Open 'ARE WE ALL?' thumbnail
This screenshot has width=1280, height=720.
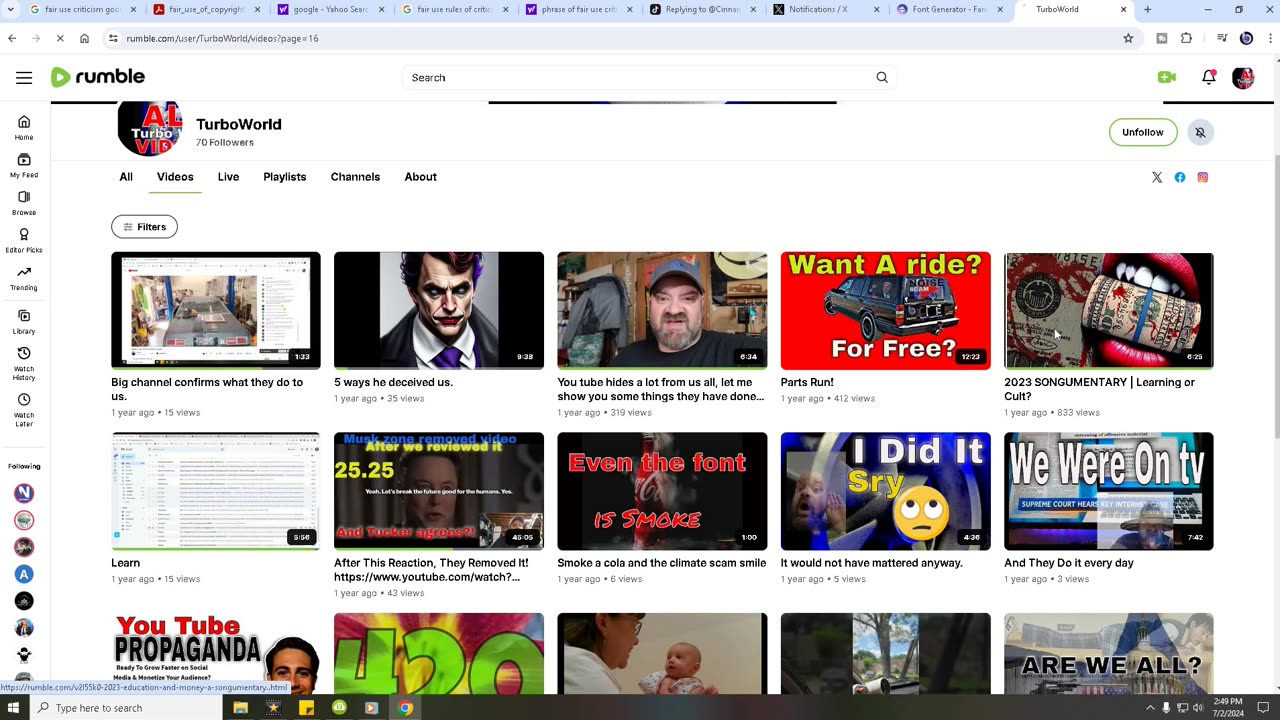tap(1109, 653)
